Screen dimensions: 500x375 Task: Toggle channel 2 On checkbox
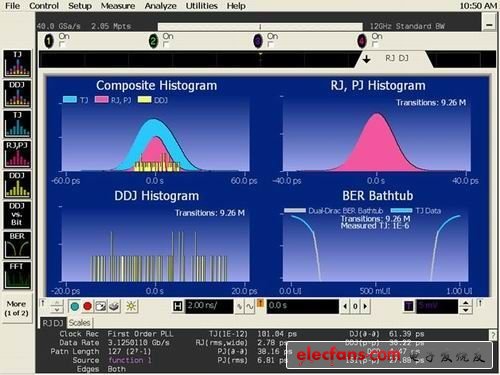point(166,44)
